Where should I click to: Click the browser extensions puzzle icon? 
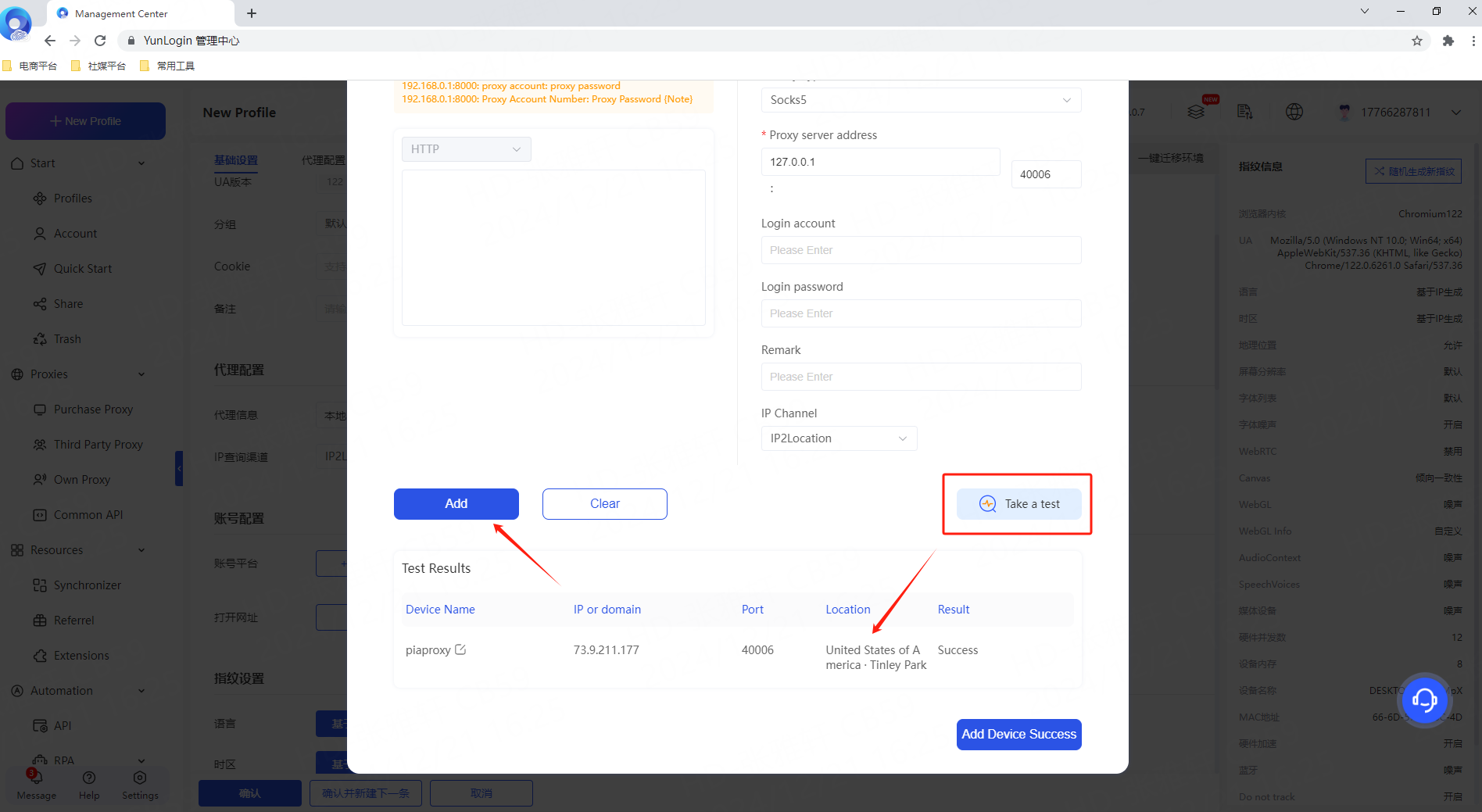[x=1448, y=41]
